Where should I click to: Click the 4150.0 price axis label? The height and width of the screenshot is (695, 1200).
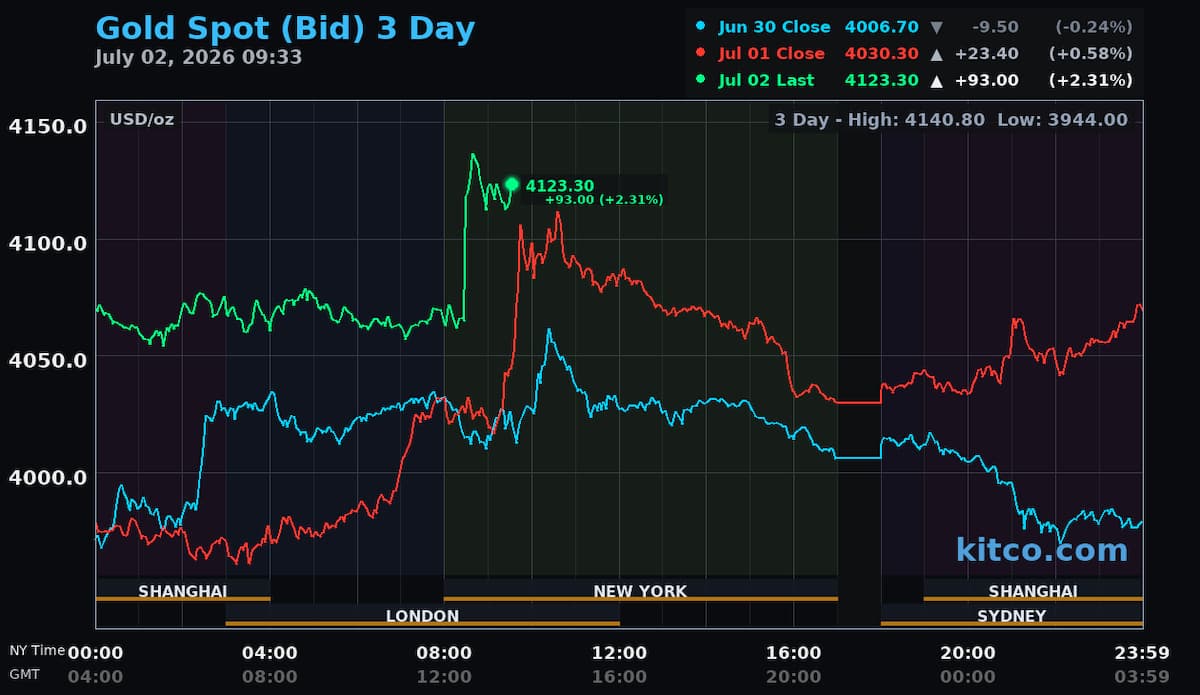[x=47, y=126]
